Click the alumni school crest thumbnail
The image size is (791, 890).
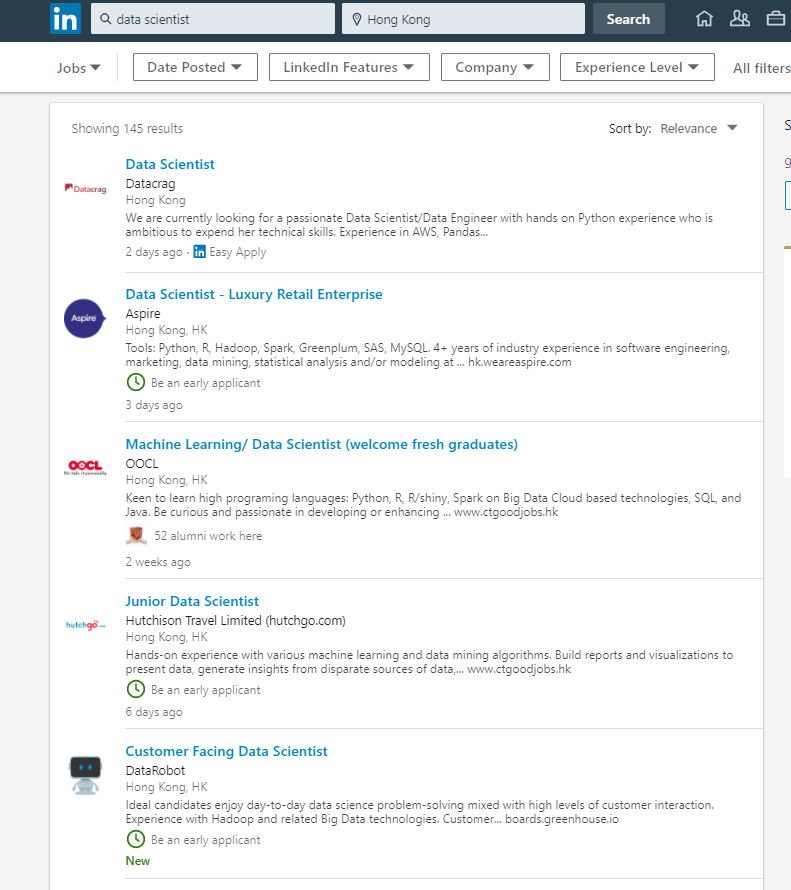tap(136, 535)
